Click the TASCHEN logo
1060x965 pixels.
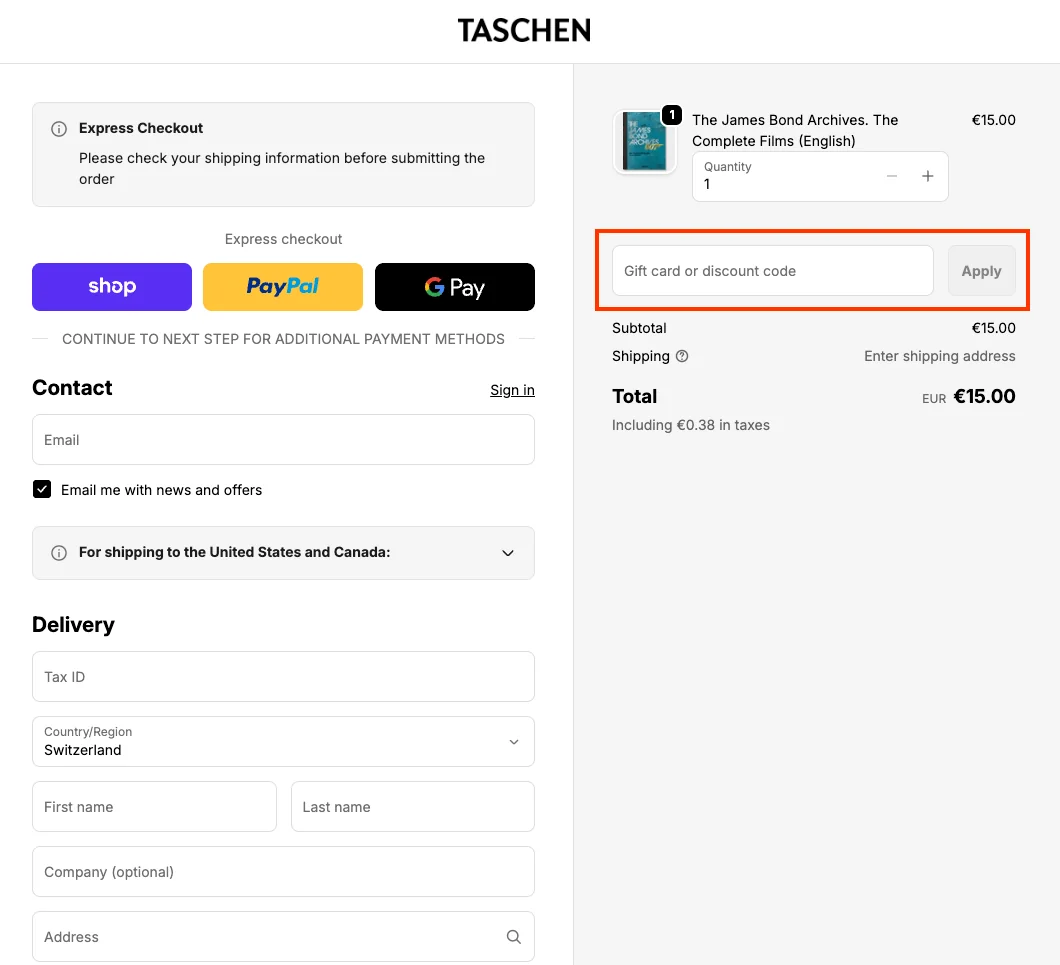(x=524, y=30)
